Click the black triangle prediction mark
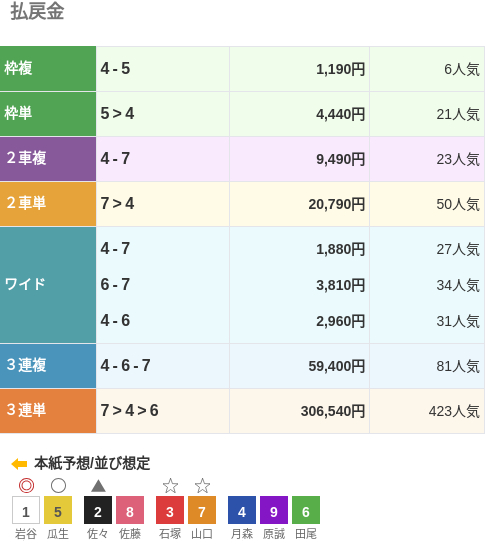Screen dimensions: 485x558 pos(98,486)
